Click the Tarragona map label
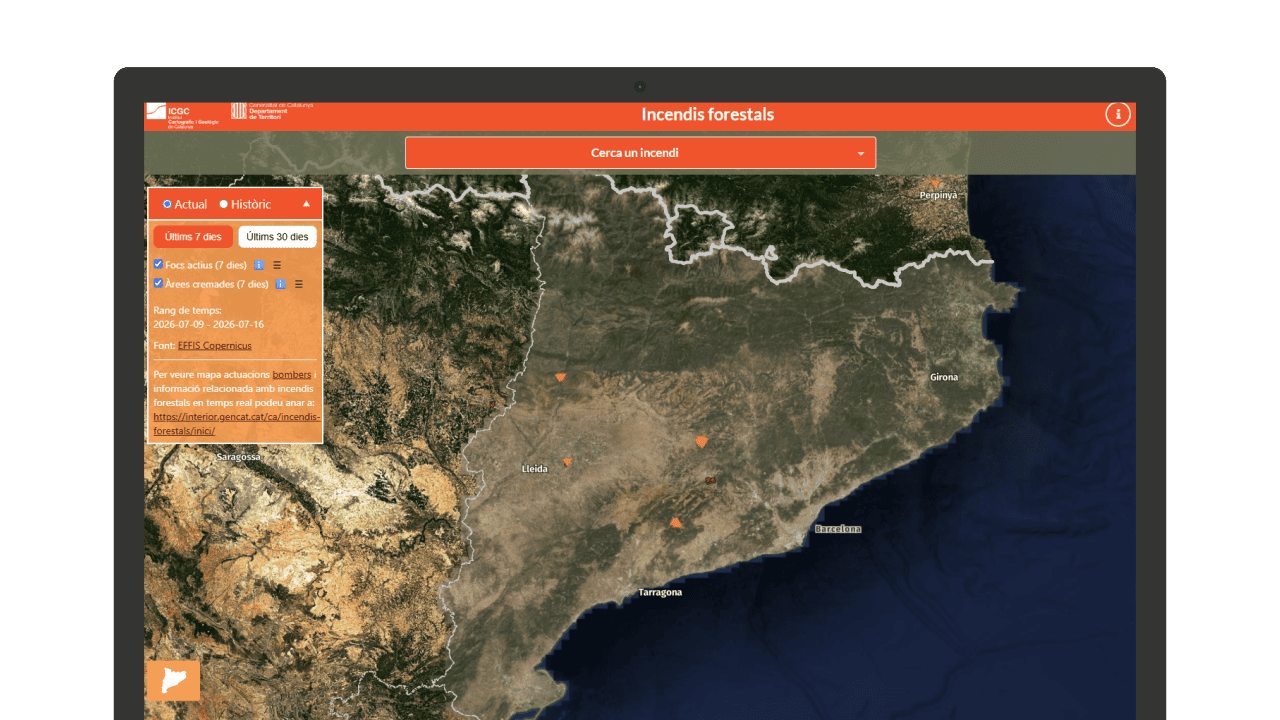This screenshot has height=720, width=1280. (660, 593)
